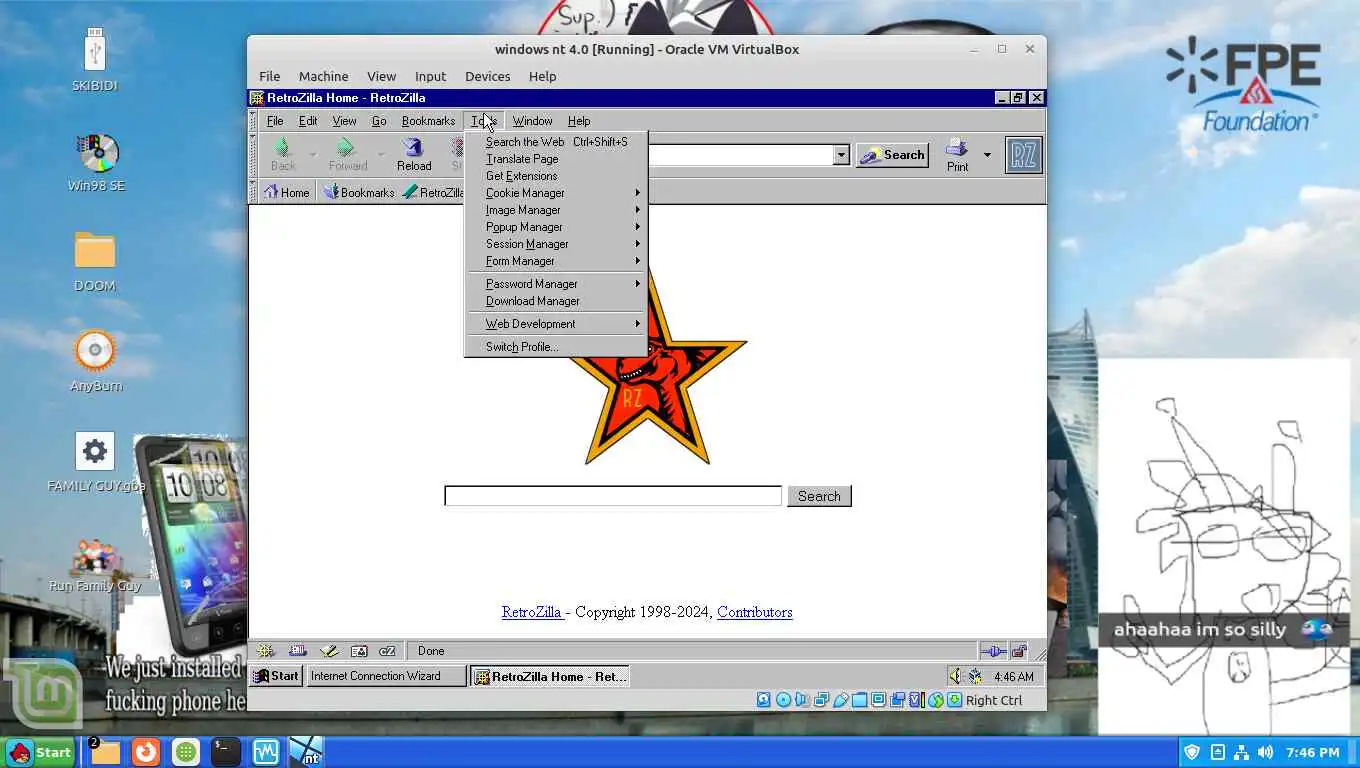Click the VirtualBox NT icon in host taskbar
The width and height of the screenshot is (1360, 768).
pyautogui.click(x=306, y=752)
